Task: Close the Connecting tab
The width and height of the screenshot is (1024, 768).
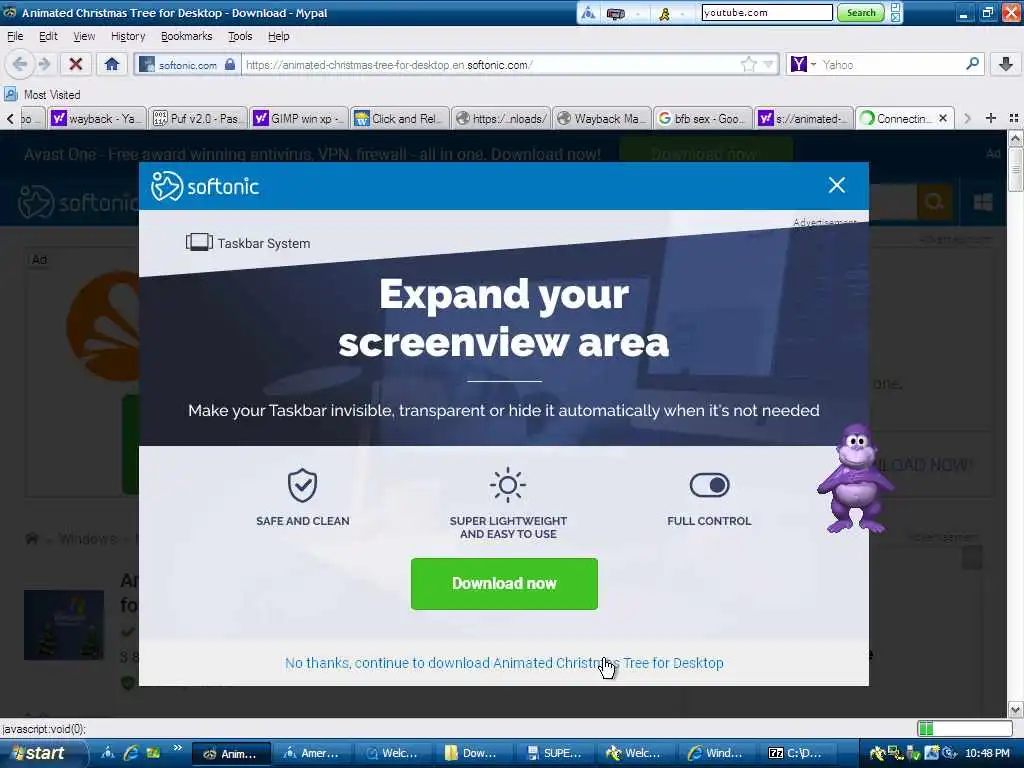Action: (943, 118)
